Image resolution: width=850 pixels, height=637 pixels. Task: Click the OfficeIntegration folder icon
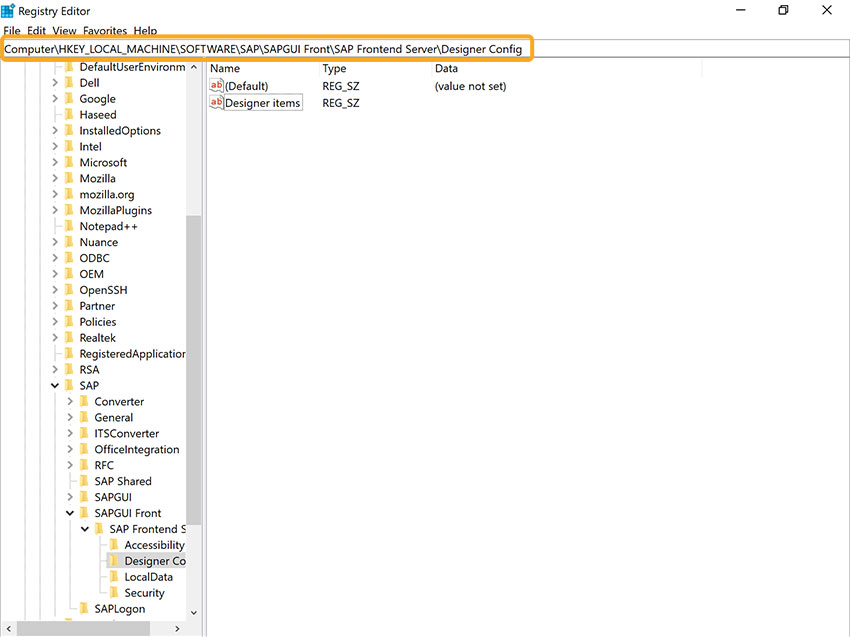[x=84, y=449]
